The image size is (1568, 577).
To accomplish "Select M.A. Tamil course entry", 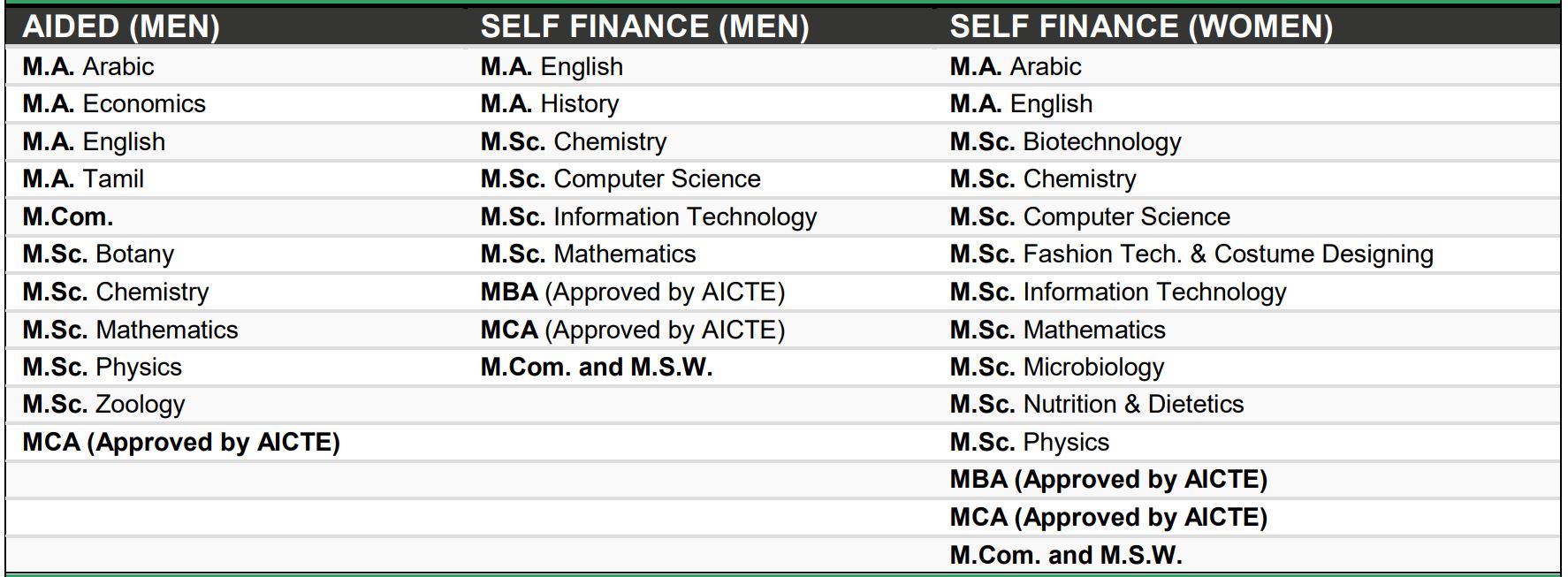I will [x=83, y=178].
